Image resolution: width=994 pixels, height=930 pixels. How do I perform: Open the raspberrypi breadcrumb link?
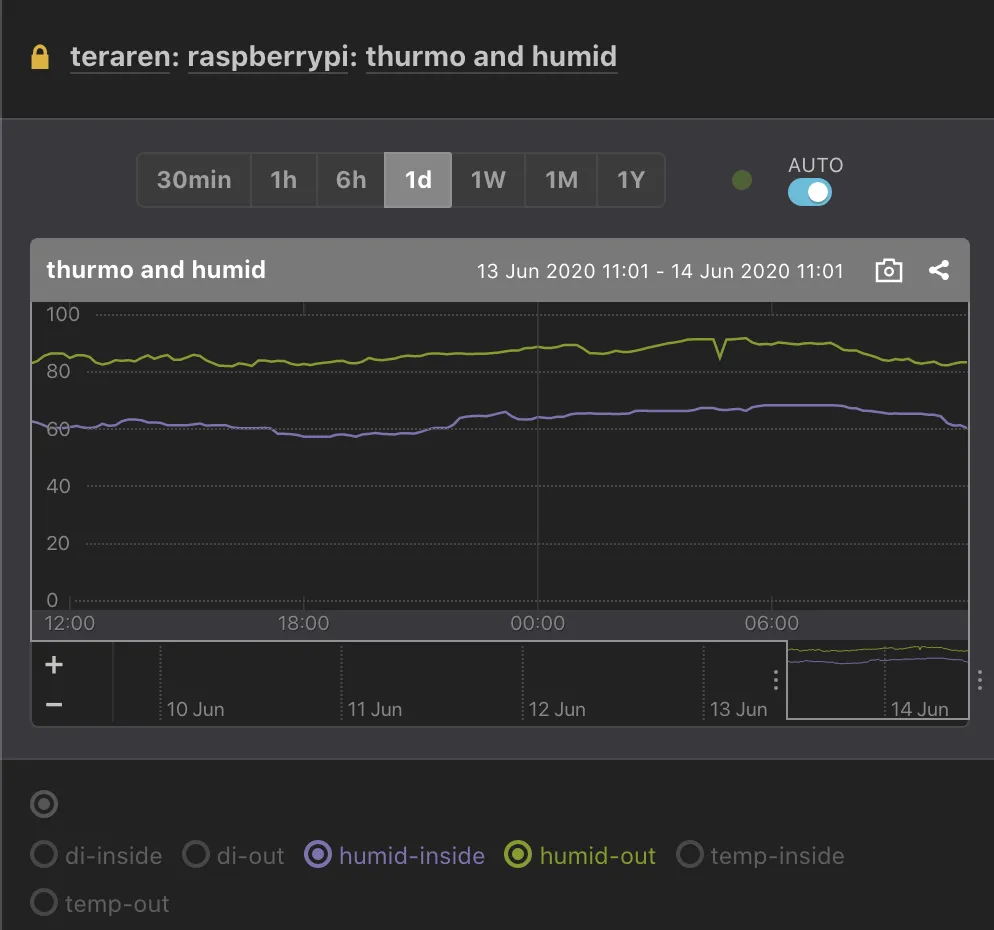tap(268, 56)
